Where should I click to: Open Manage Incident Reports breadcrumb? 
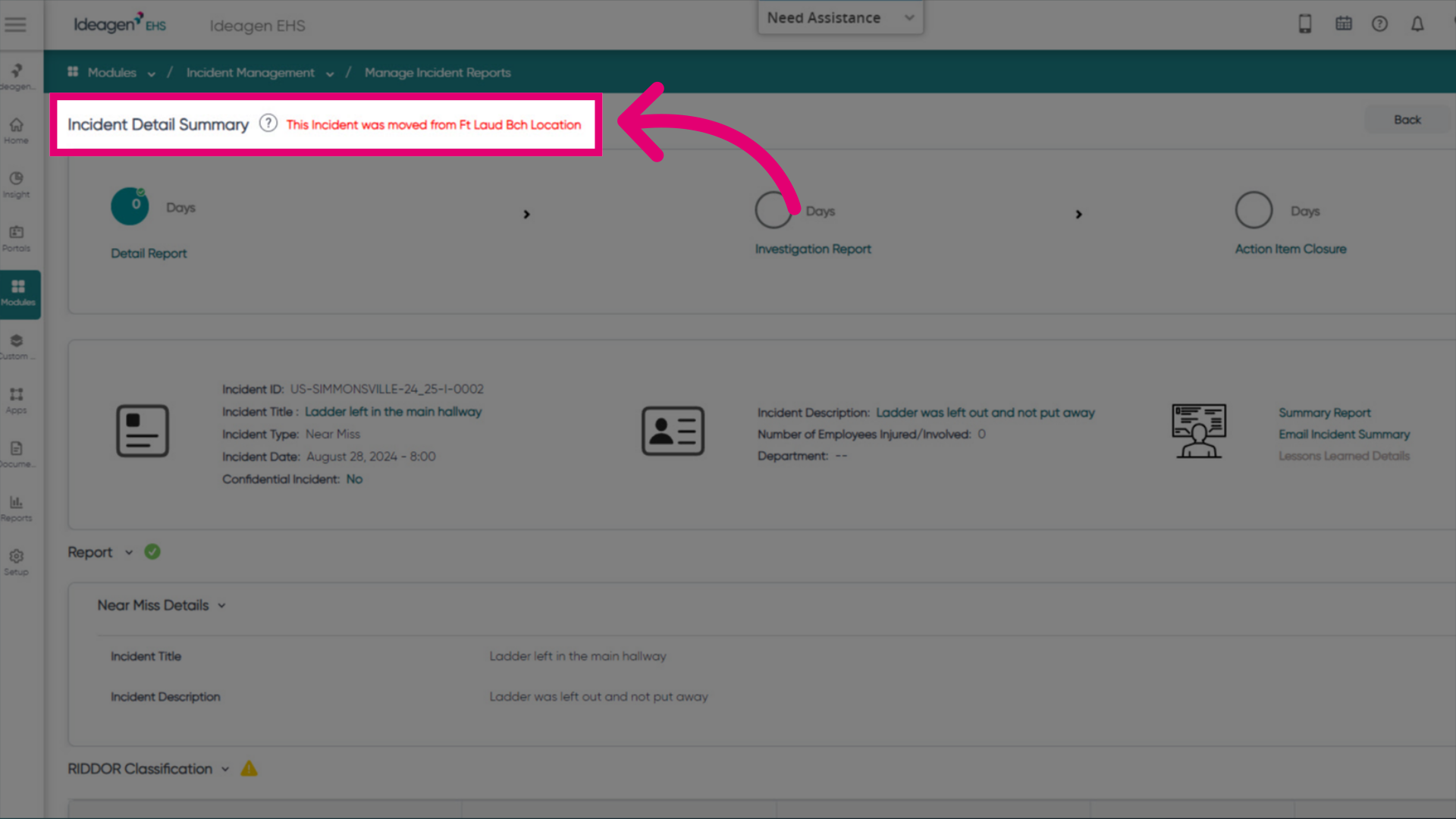pyautogui.click(x=438, y=72)
